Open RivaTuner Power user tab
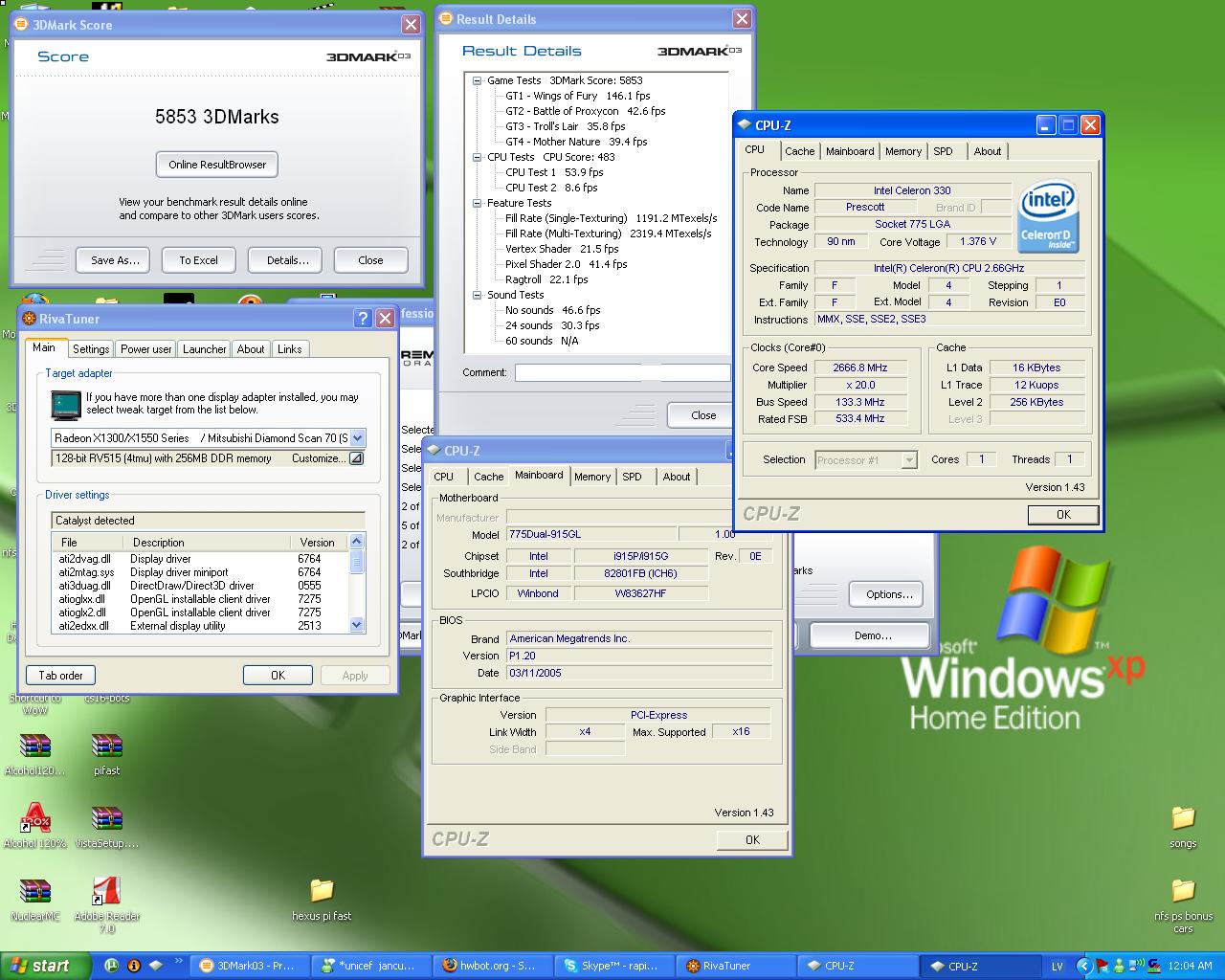Image resolution: width=1225 pixels, height=980 pixels. pos(146,349)
